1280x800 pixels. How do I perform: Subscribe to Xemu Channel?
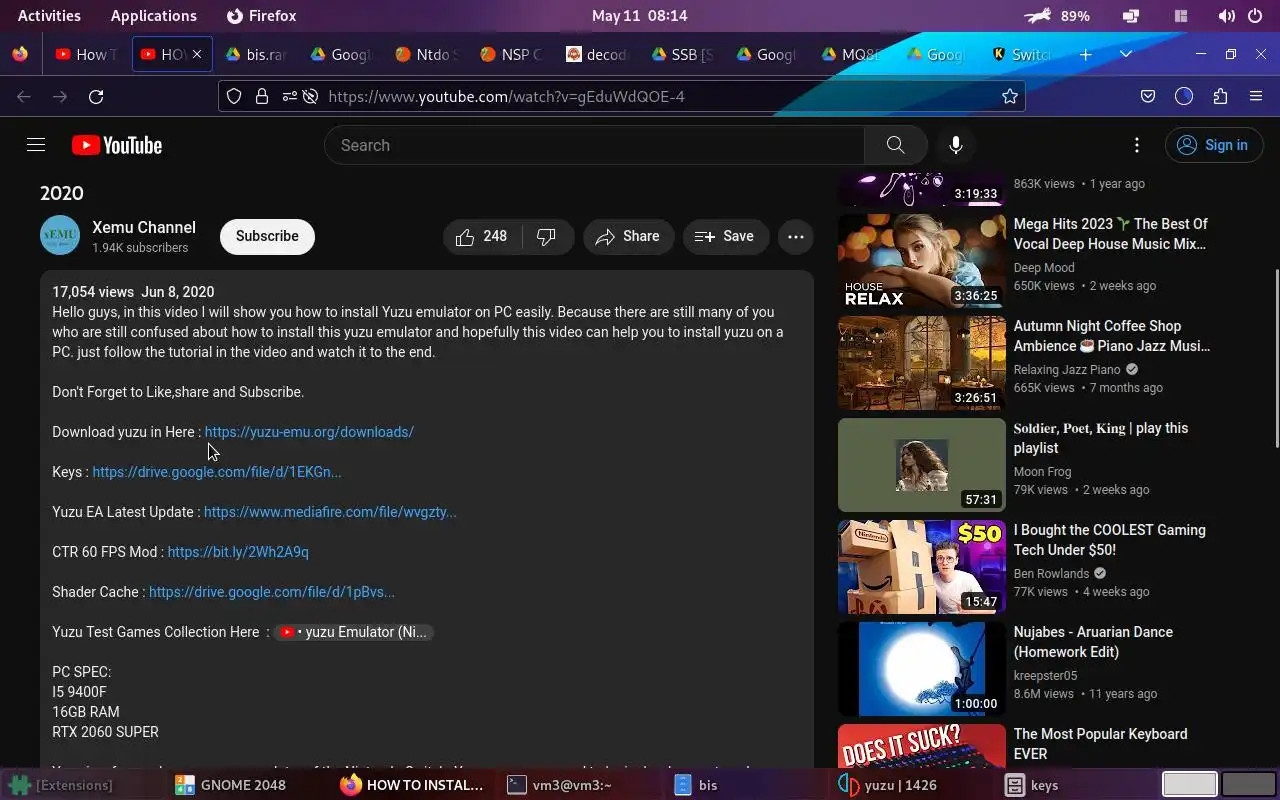coord(267,236)
